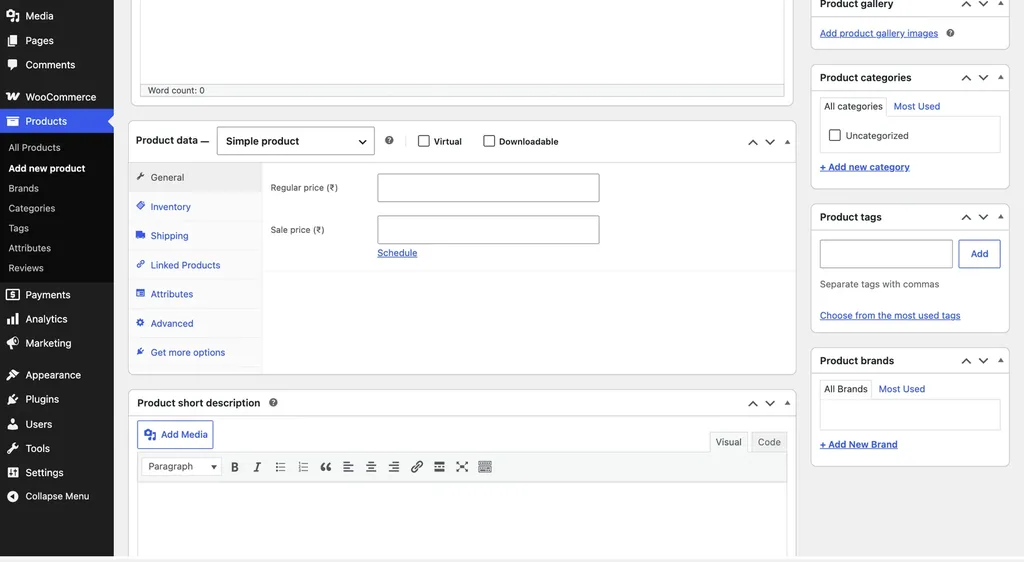Click Add New Brand link

tap(859, 445)
